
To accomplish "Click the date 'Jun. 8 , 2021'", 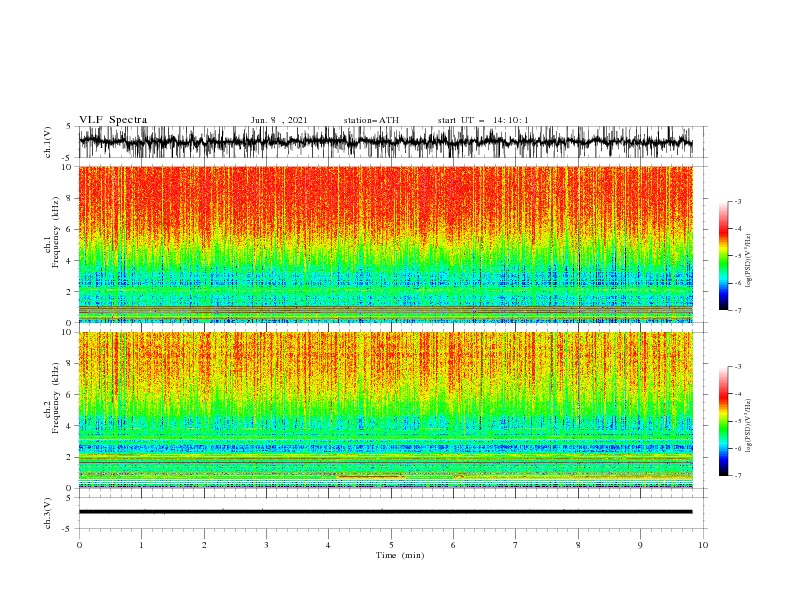I will [x=279, y=120].
